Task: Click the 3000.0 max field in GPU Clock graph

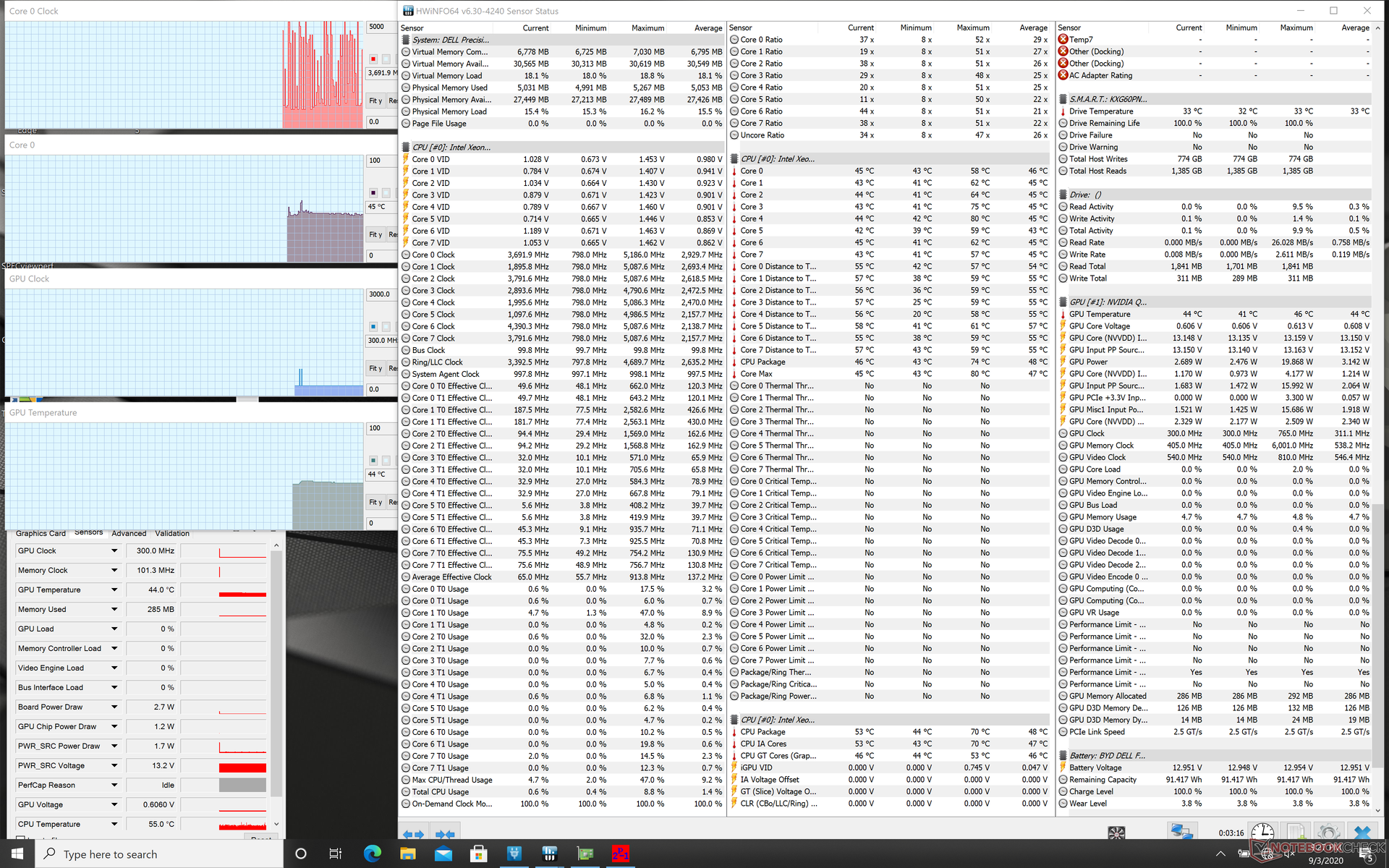Action: (x=382, y=294)
